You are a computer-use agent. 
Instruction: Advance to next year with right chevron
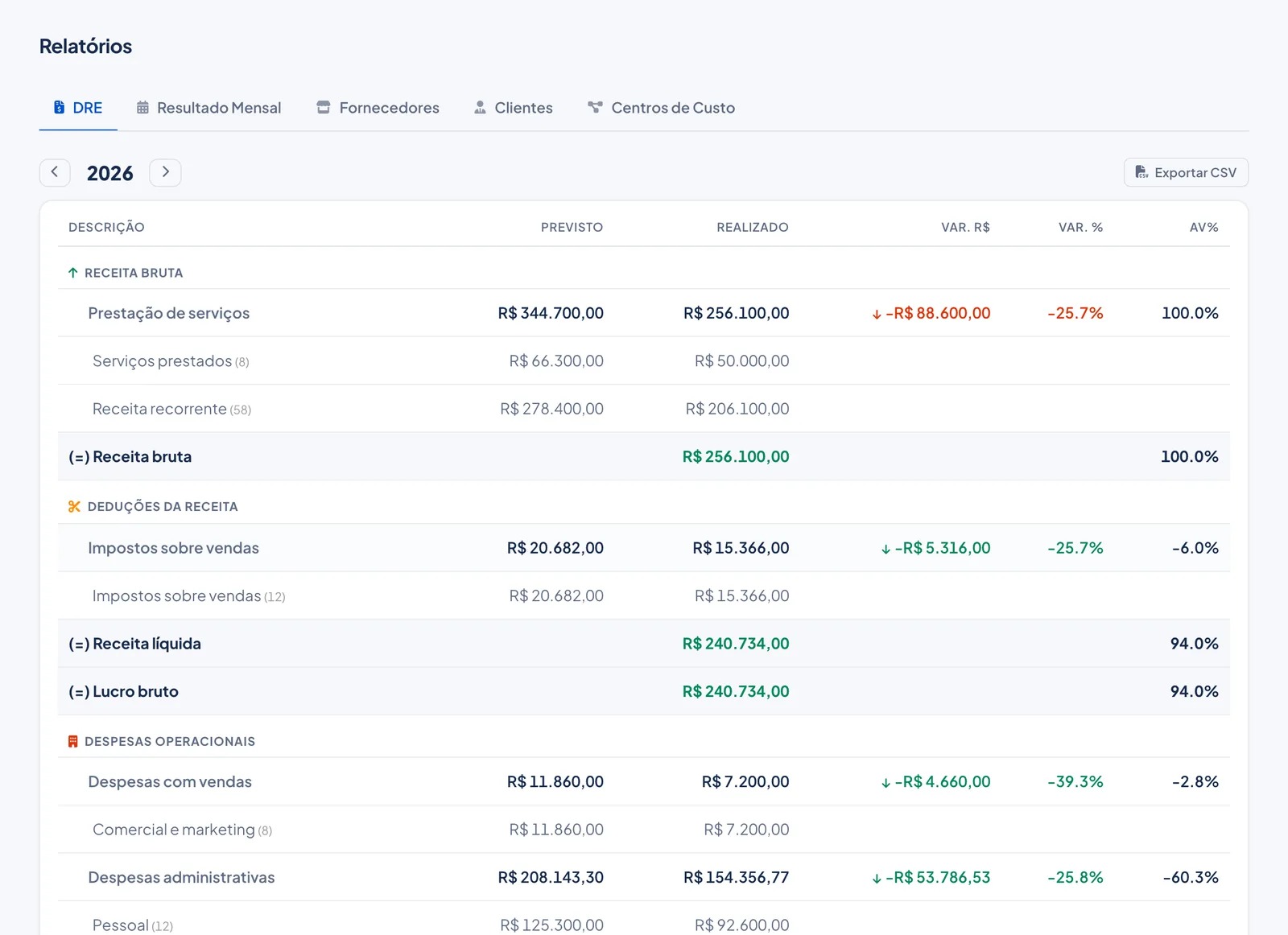click(x=165, y=172)
